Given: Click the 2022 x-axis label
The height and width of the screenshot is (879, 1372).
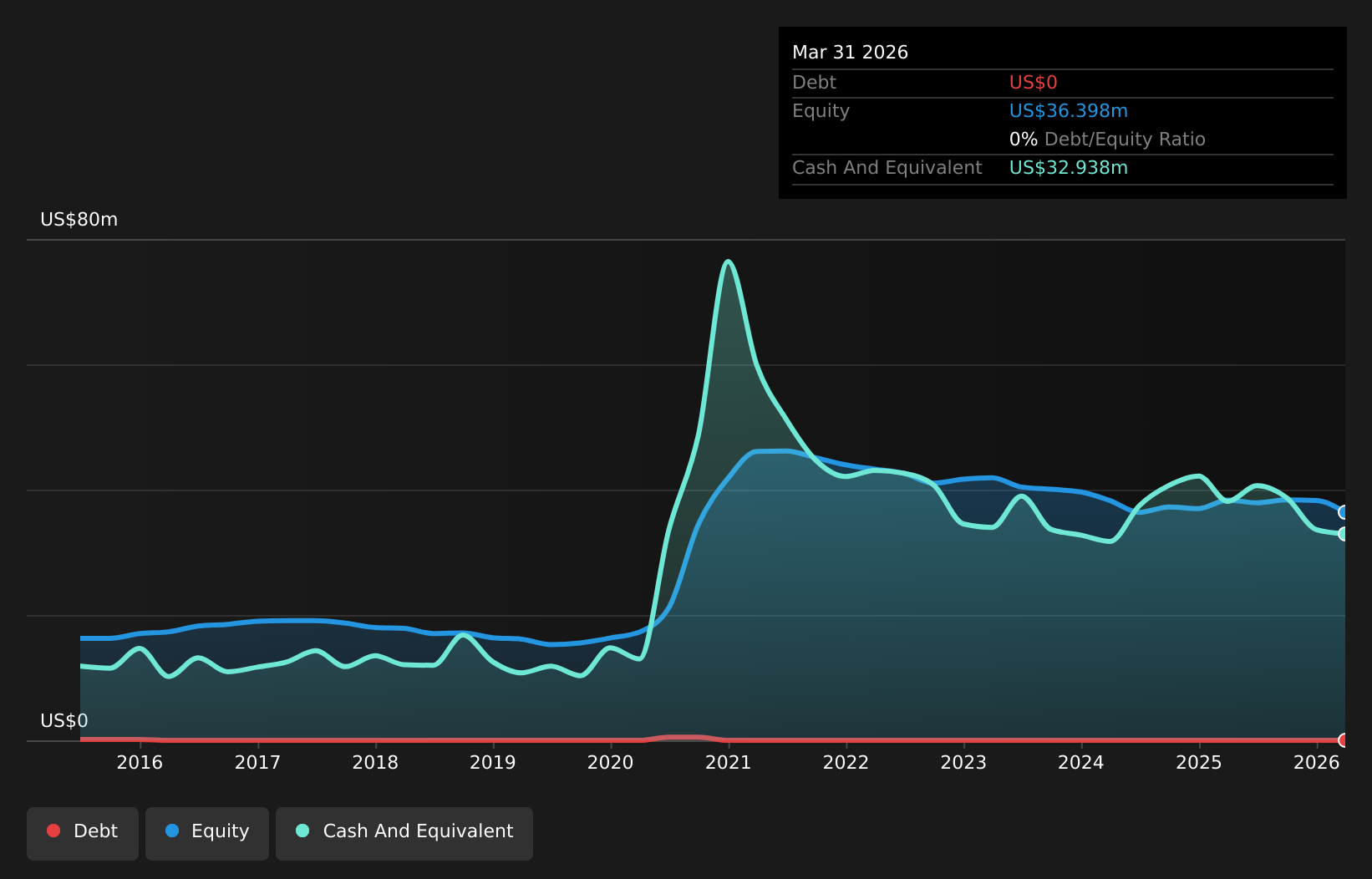Looking at the screenshot, I should tap(846, 762).
